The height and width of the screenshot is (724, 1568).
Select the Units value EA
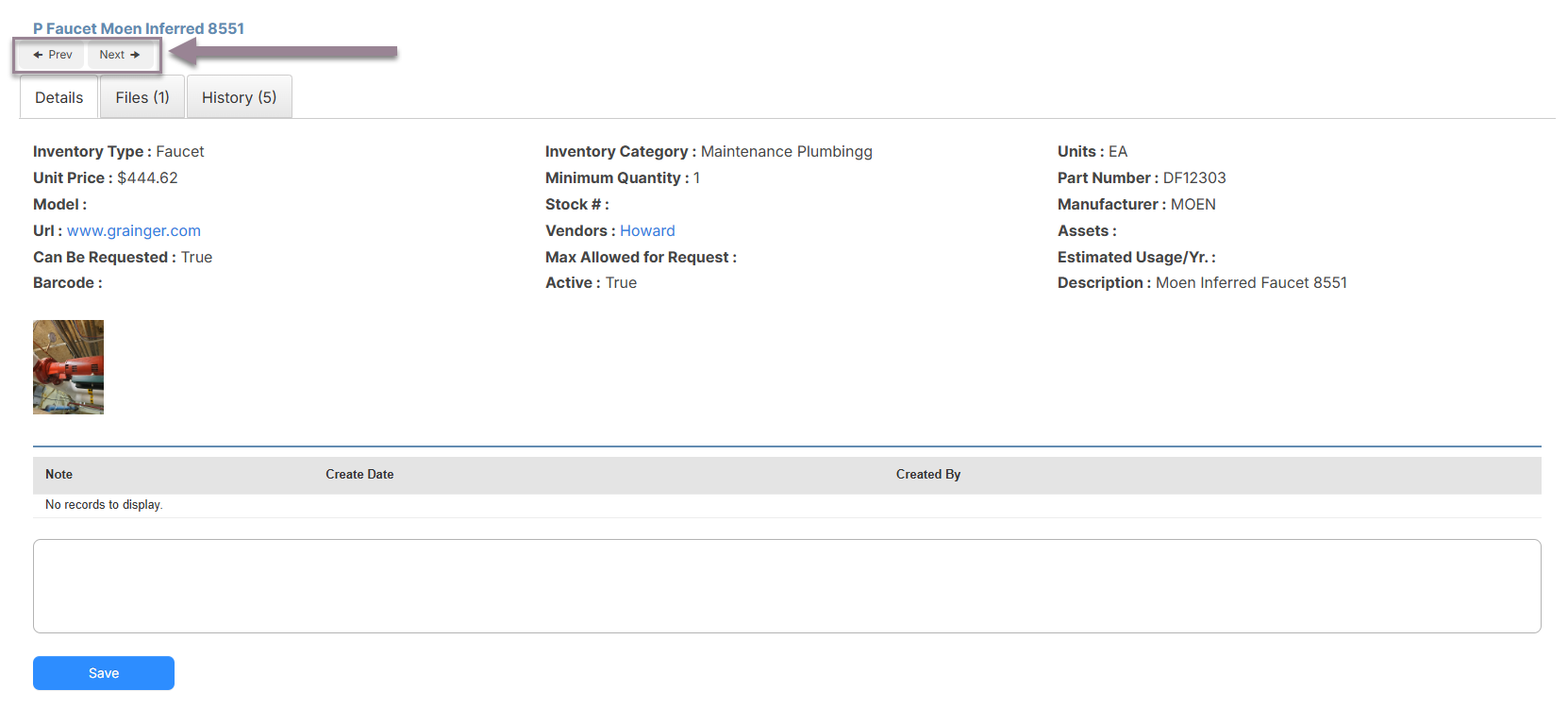[1118, 151]
